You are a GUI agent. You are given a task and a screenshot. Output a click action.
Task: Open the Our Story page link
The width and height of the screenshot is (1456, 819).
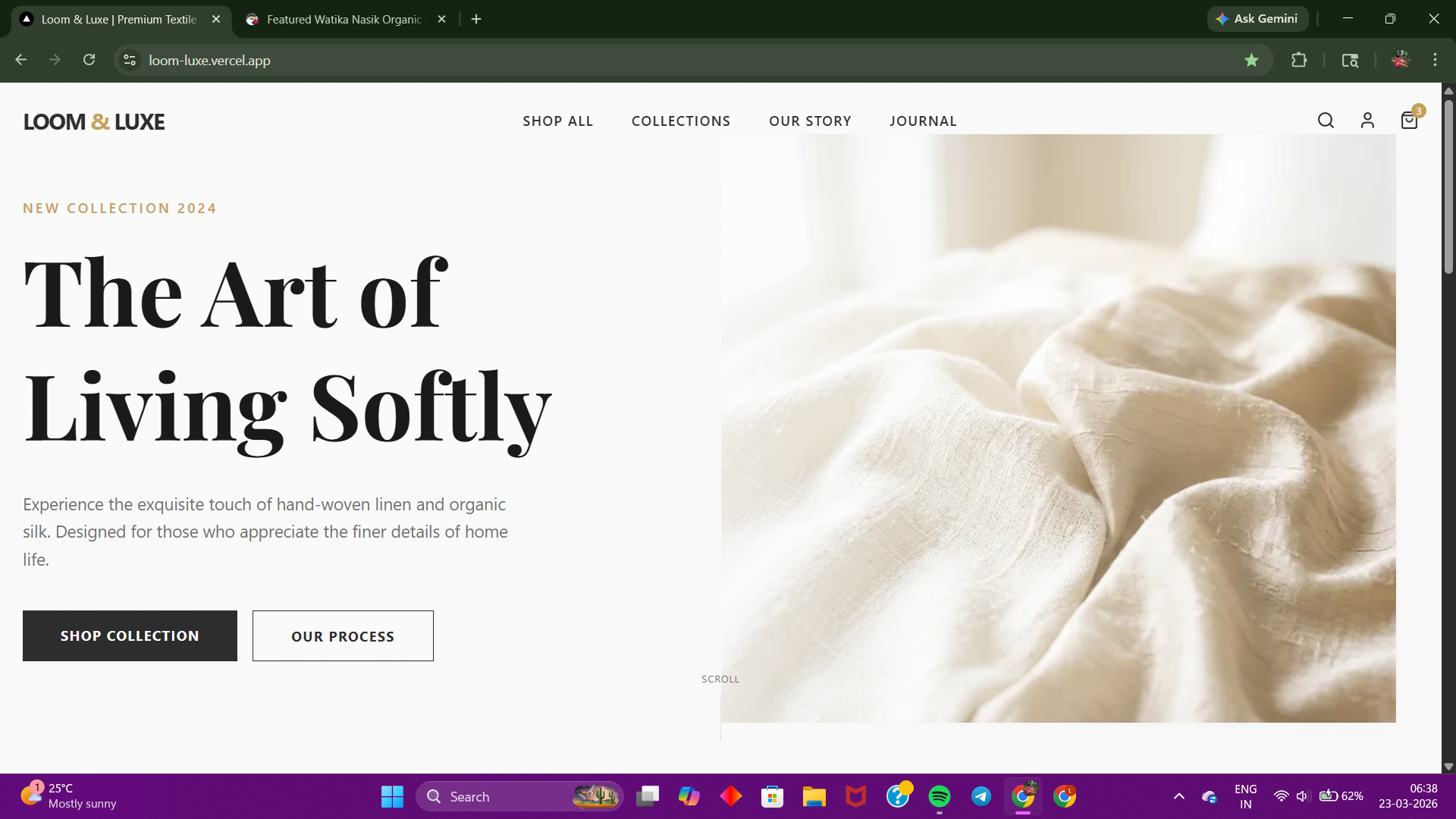pyautogui.click(x=810, y=121)
